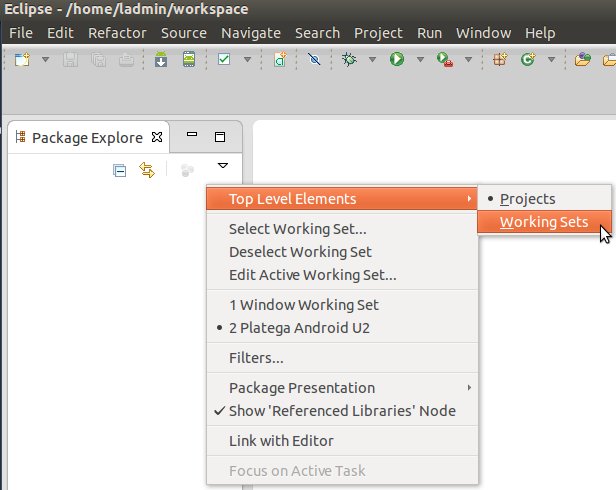Expand the New Java Class dropdown arrow

[x=552, y=60]
